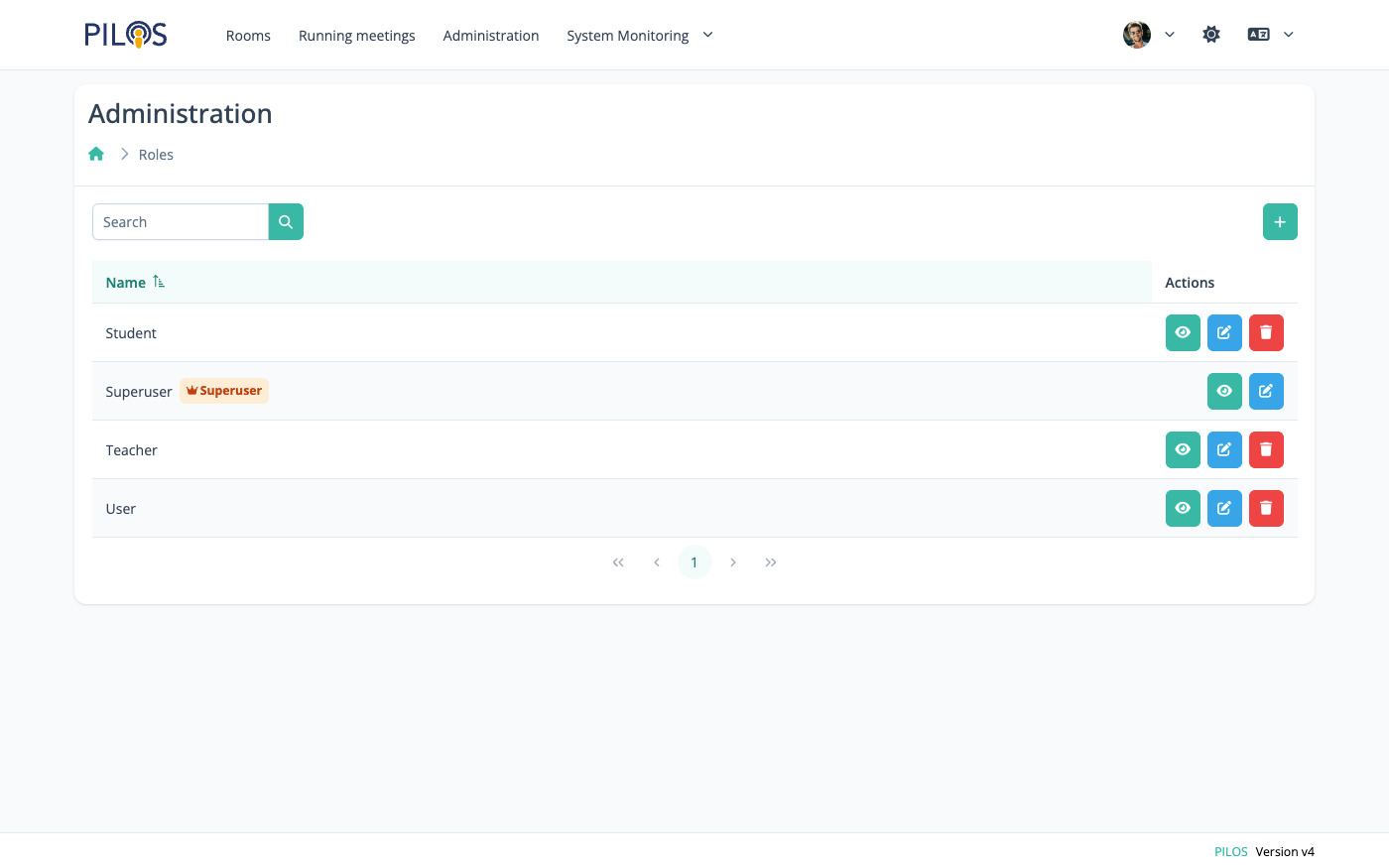Viewport: 1389px width, 868px height.
Task: Click the search magnifier button
Action: click(286, 222)
